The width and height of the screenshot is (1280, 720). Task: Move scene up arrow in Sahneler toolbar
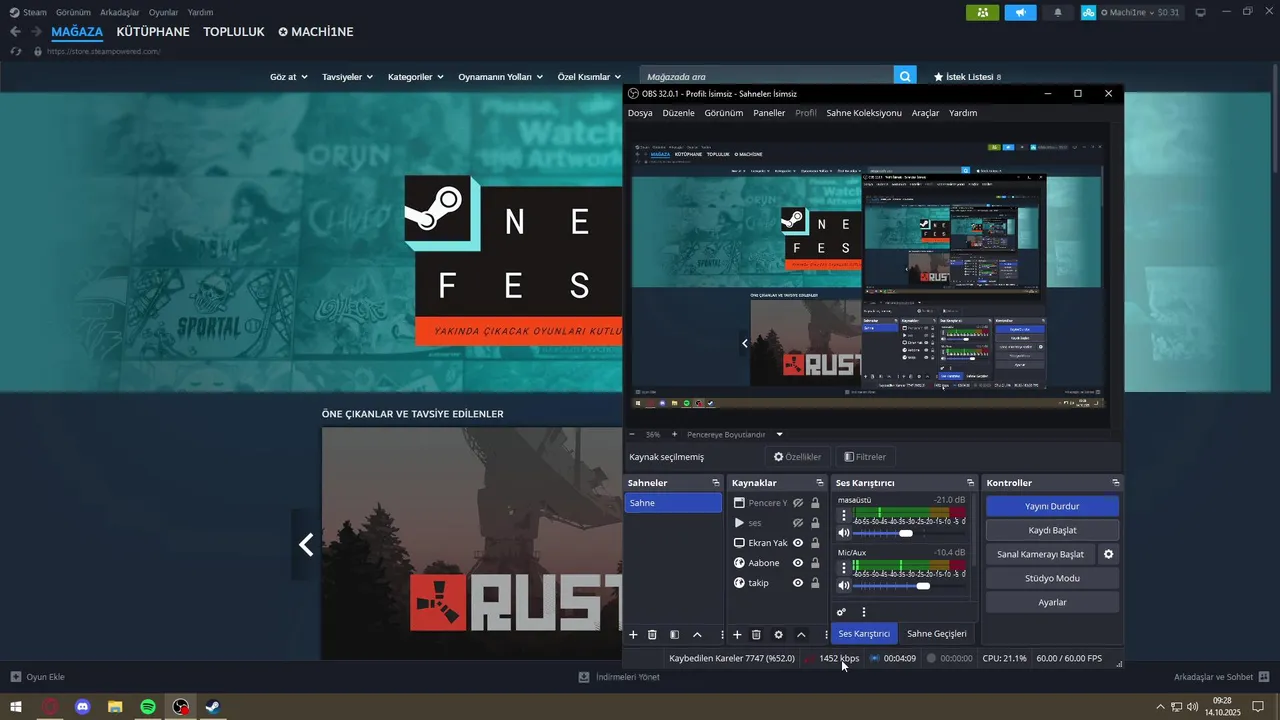(x=697, y=635)
